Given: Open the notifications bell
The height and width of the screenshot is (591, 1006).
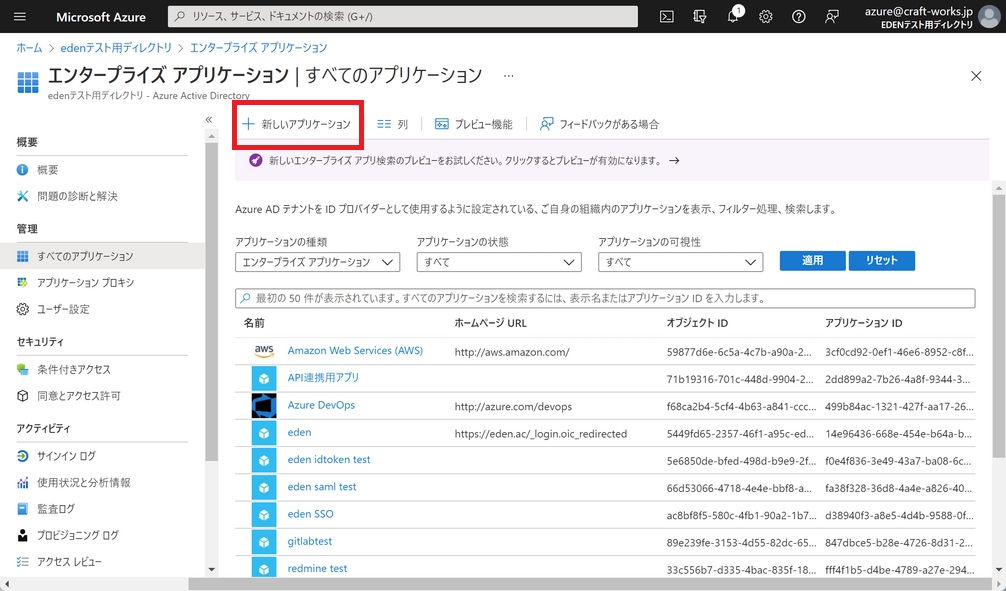Looking at the screenshot, I should [x=733, y=17].
